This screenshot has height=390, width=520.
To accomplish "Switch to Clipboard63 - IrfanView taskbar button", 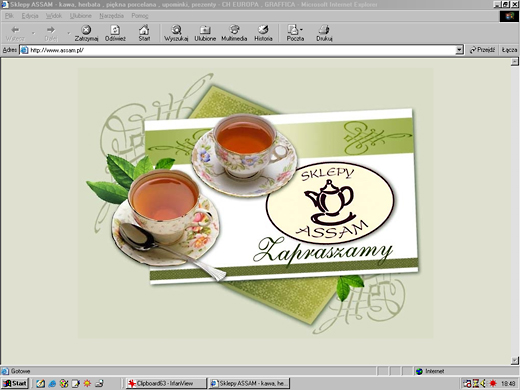I will tap(166, 383).
